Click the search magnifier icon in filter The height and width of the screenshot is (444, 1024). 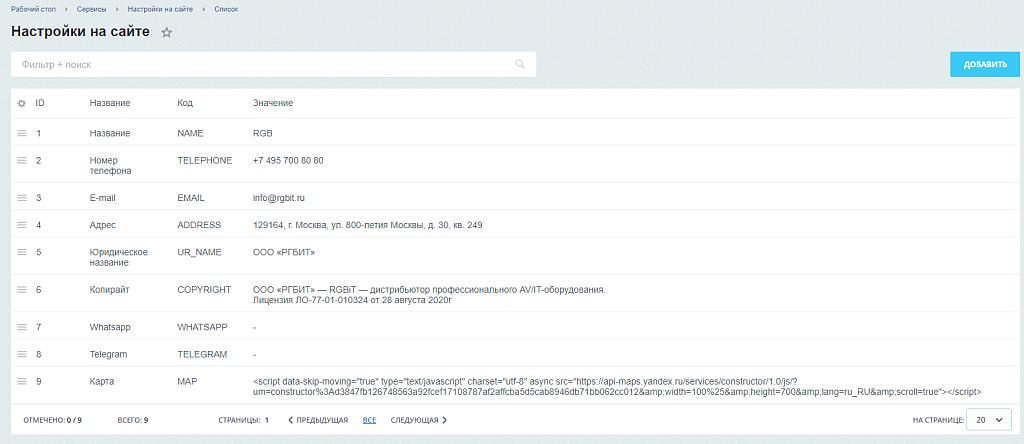tap(520, 64)
